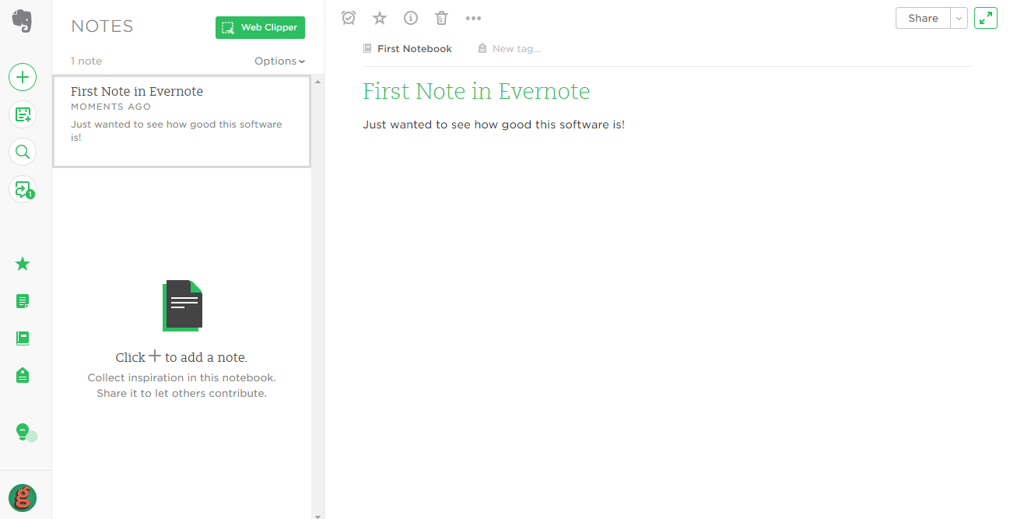The height and width of the screenshot is (519, 1010).
Task: Open Notebooks icon in sidebar
Action: pos(23,339)
